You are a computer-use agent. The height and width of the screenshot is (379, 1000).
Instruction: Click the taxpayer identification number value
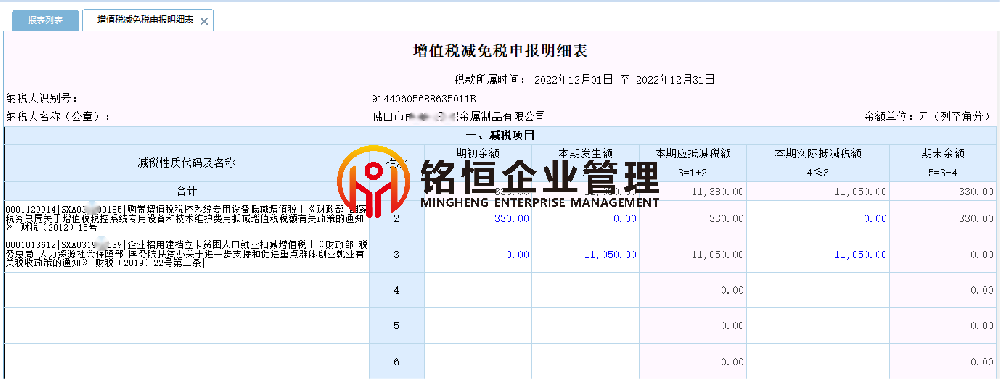pos(424,99)
